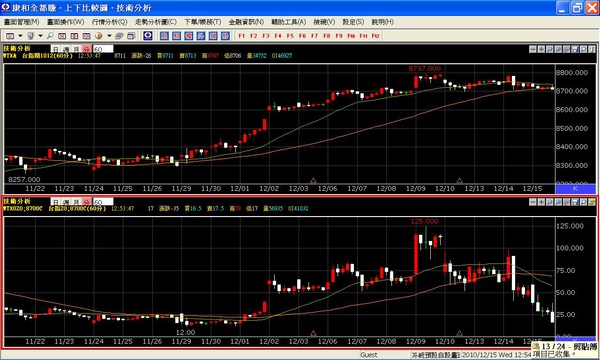
Task: Click the F3 shortcut button
Action: 266,36
